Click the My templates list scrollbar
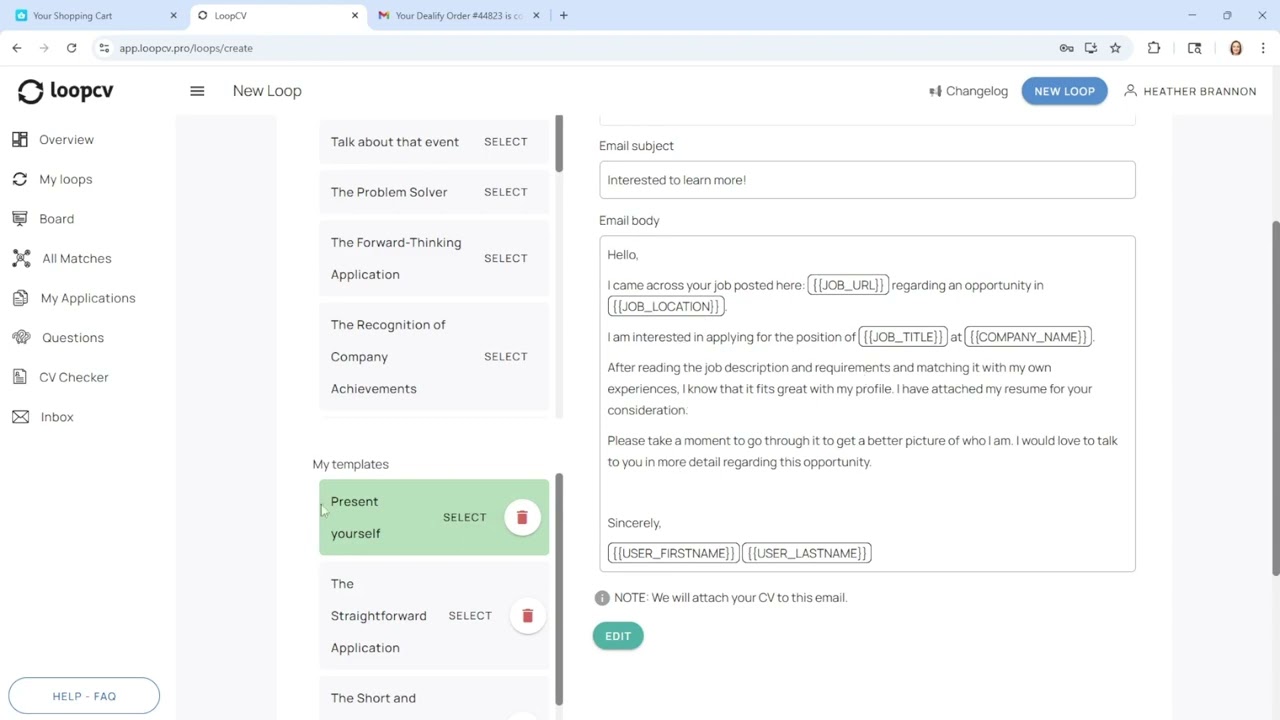Image resolution: width=1280 pixels, height=720 pixels. click(559, 590)
